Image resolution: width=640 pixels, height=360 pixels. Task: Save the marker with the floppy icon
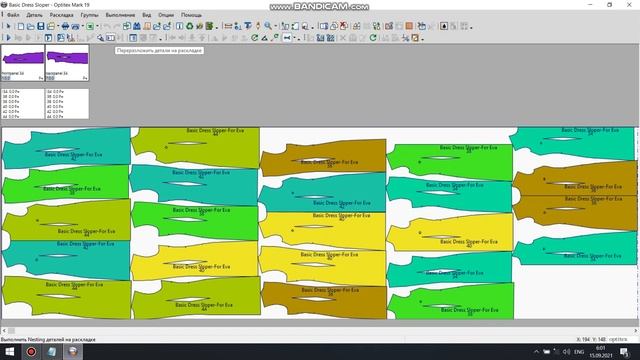(x=41, y=27)
